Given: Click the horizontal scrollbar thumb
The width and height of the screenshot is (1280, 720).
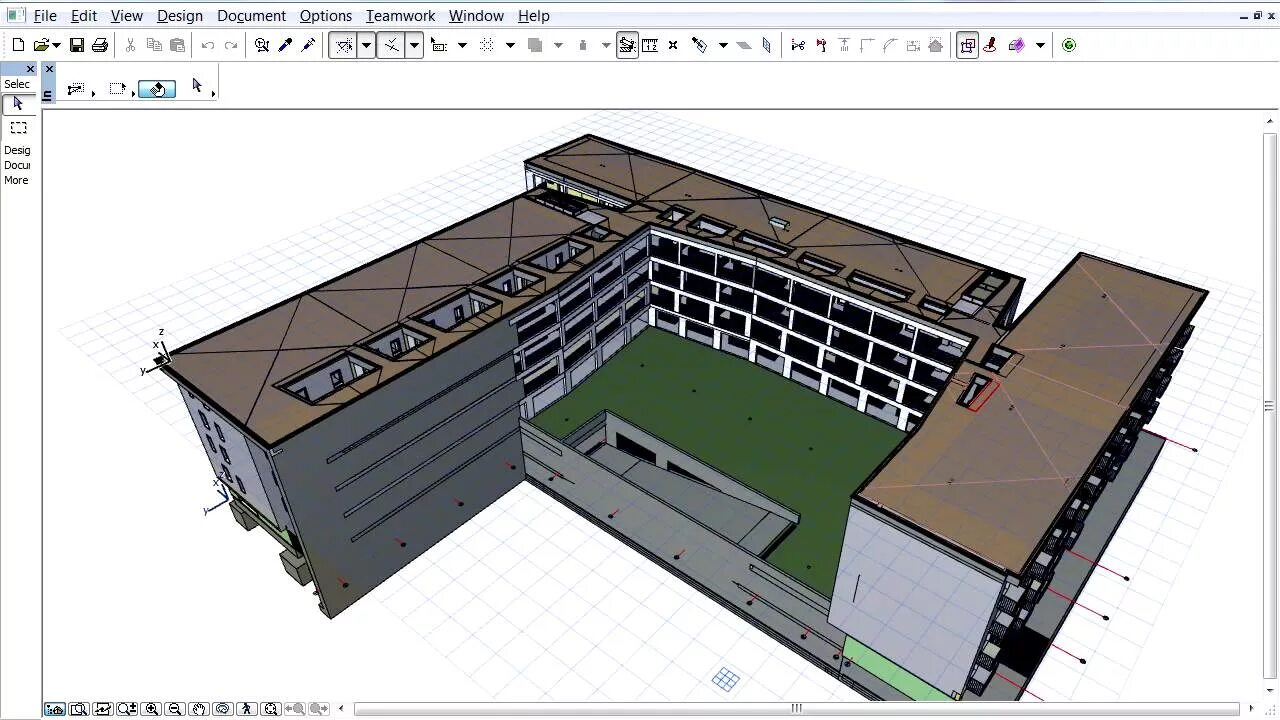Looking at the screenshot, I should click(797, 709).
